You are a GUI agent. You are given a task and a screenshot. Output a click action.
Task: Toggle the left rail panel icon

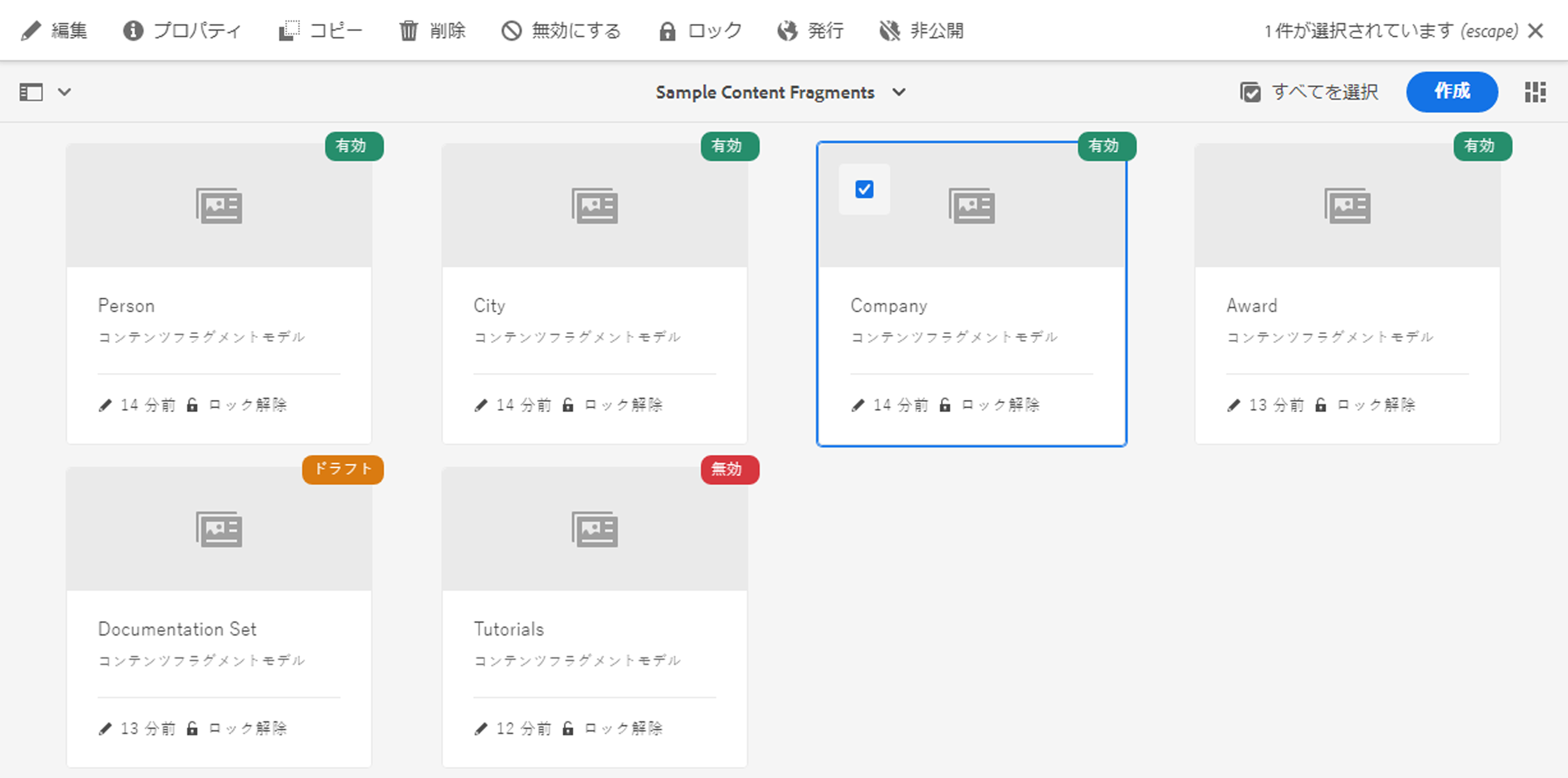pos(31,92)
